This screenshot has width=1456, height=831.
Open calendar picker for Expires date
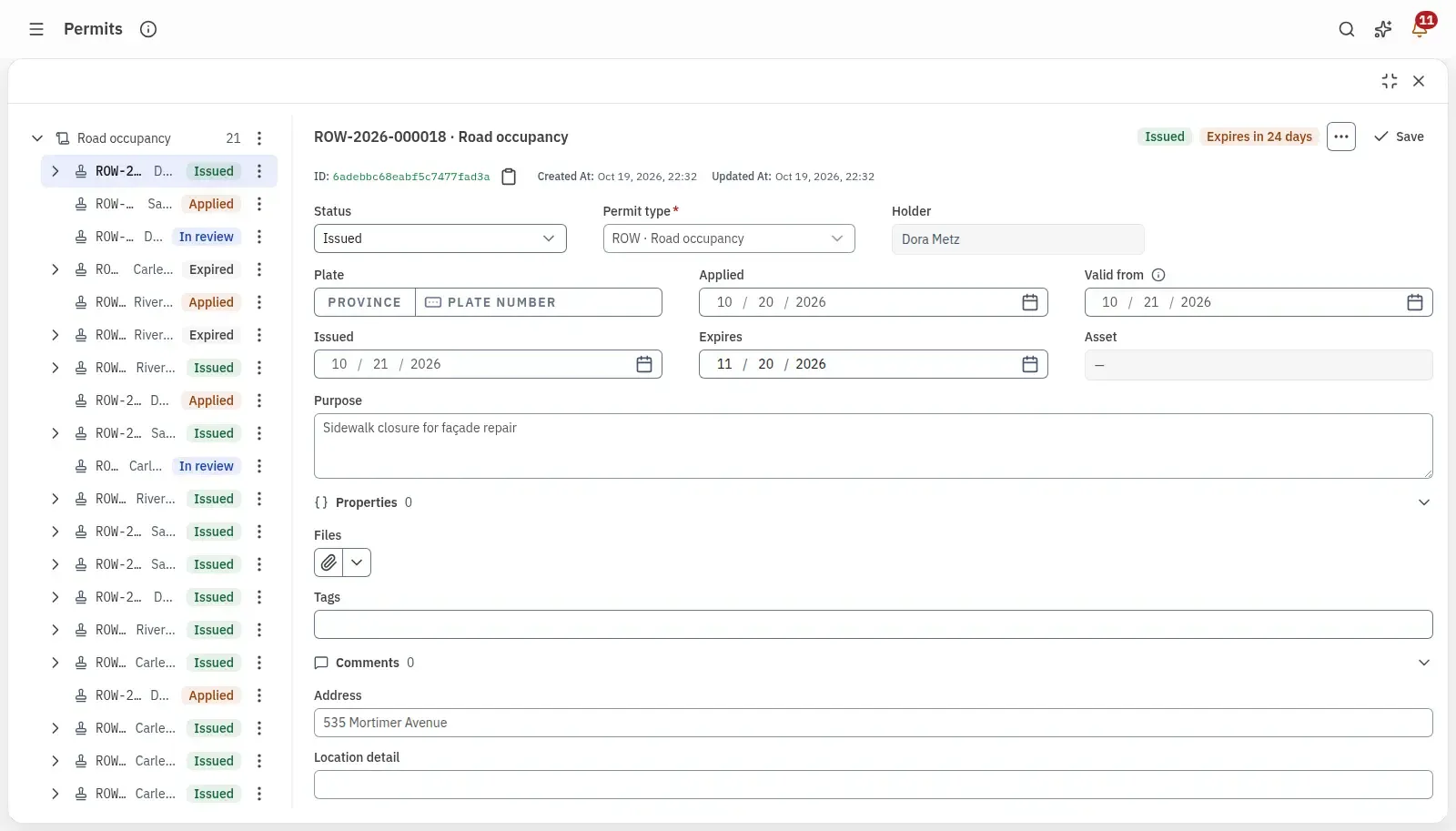tap(1030, 364)
